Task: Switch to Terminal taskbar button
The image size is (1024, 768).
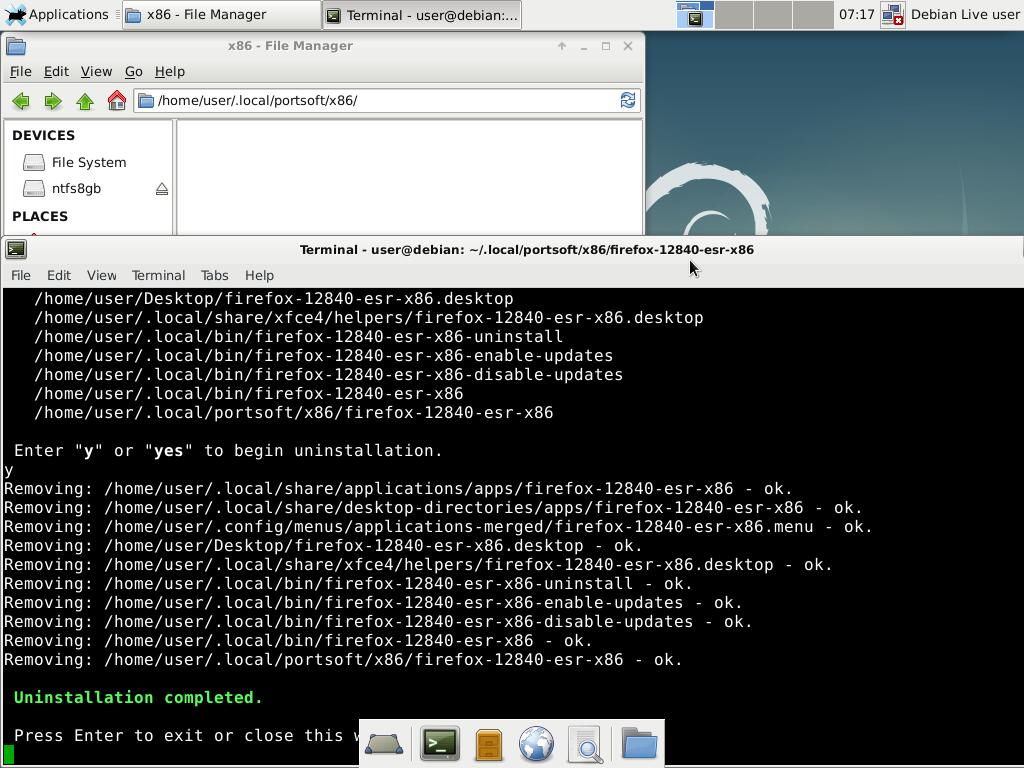Action: (421, 15)
